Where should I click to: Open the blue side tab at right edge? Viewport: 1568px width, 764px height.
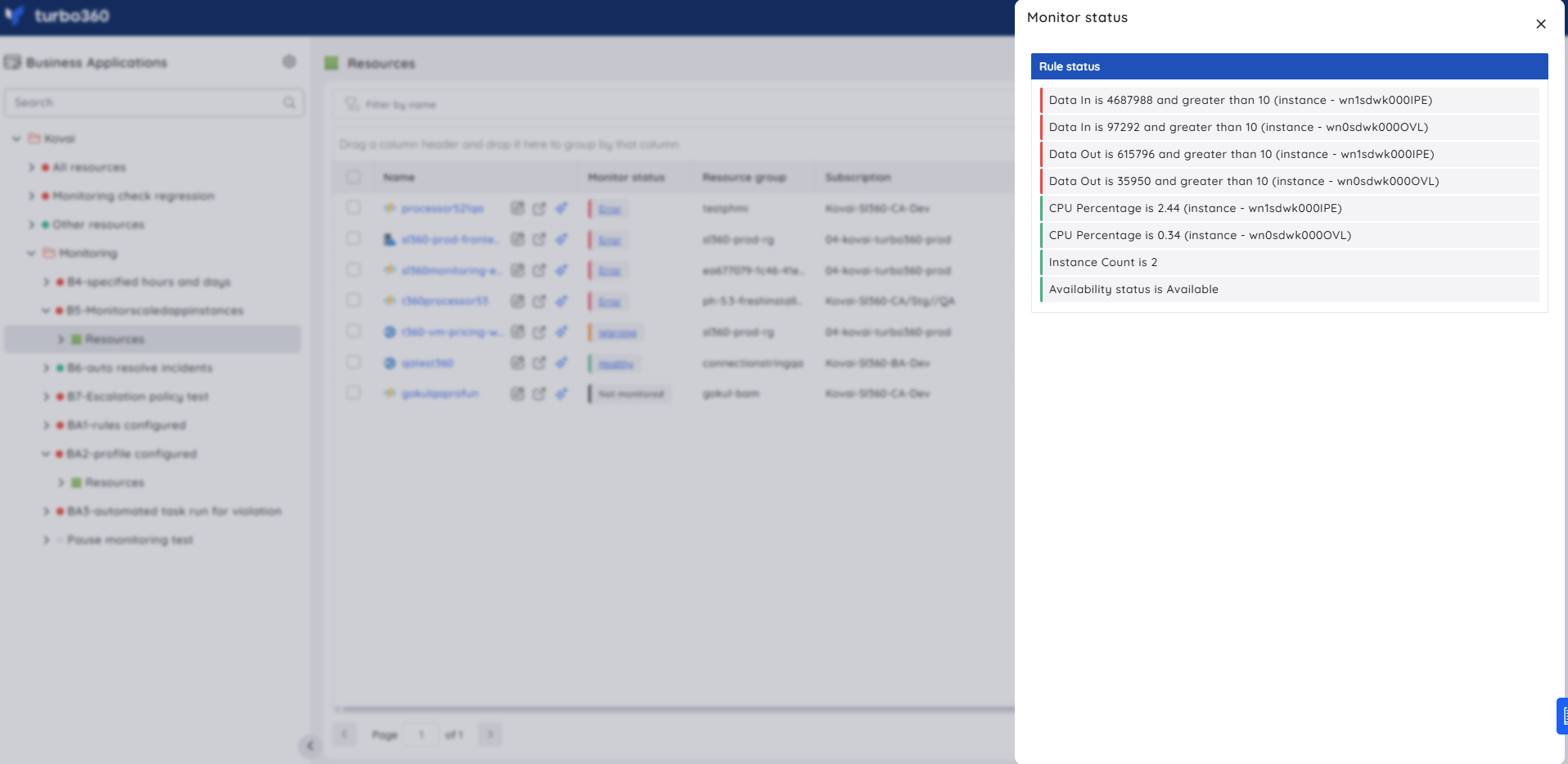[x=1562, y=716]
